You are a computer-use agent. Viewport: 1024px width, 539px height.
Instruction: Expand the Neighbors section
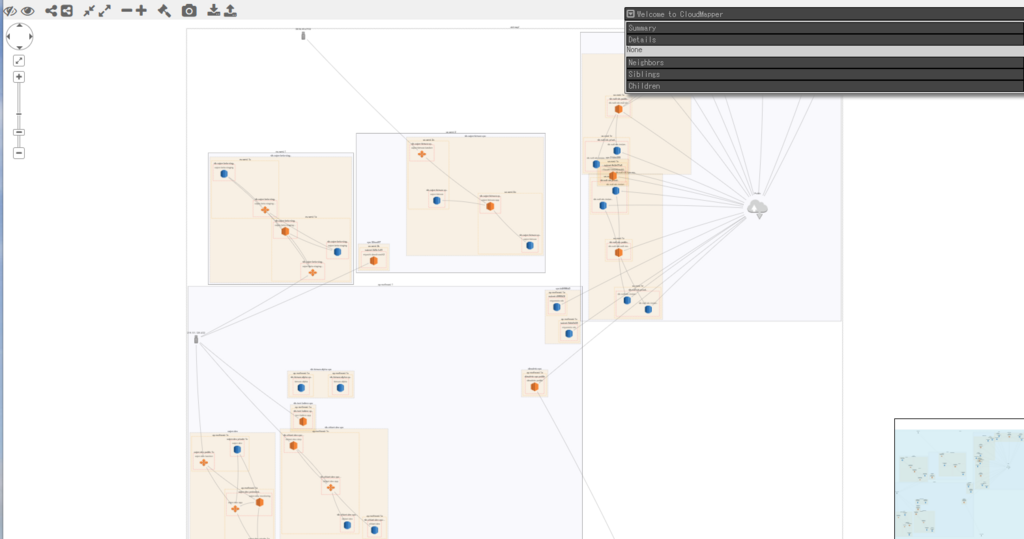[824, 63]
